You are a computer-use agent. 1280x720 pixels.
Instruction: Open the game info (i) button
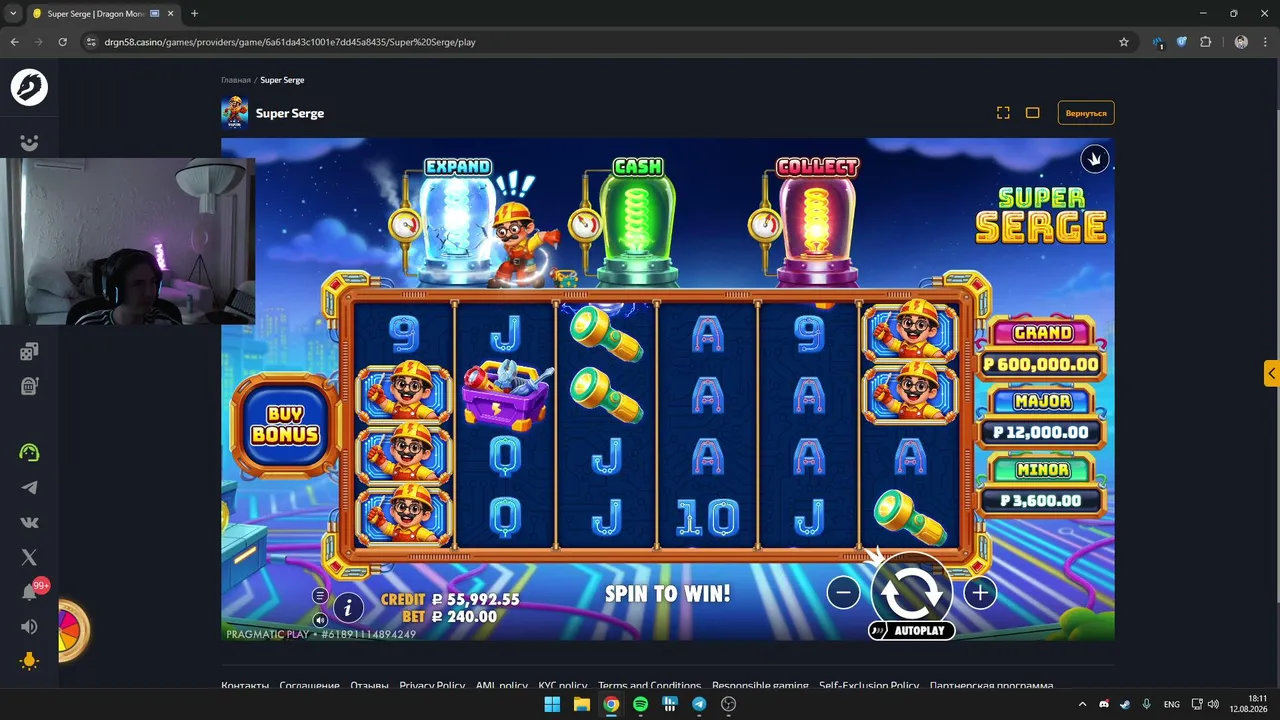point(348,606)
